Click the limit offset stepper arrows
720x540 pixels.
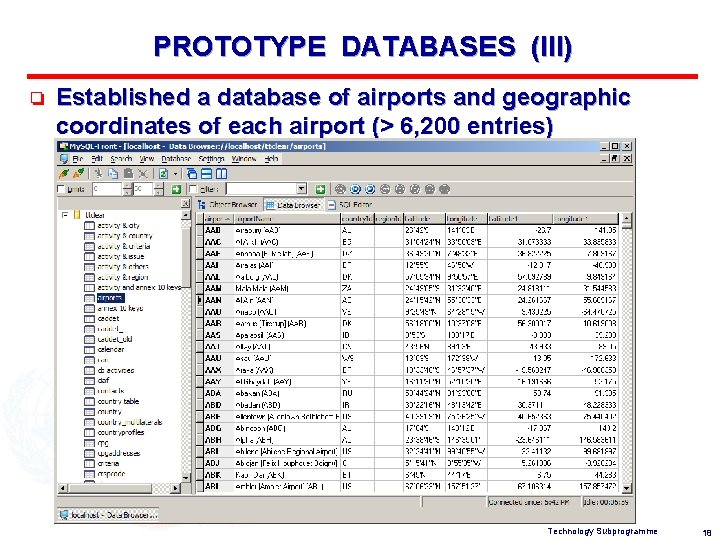[128, 189]
